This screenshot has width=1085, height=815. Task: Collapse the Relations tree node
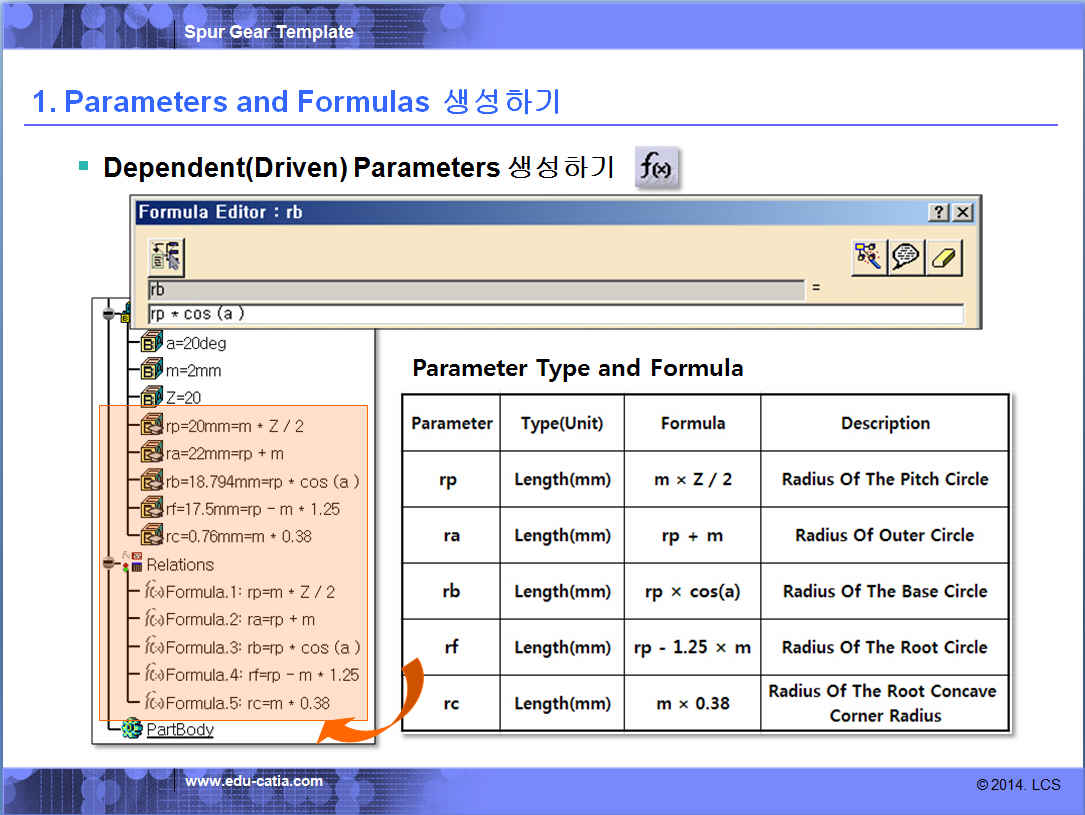[109, 564]
